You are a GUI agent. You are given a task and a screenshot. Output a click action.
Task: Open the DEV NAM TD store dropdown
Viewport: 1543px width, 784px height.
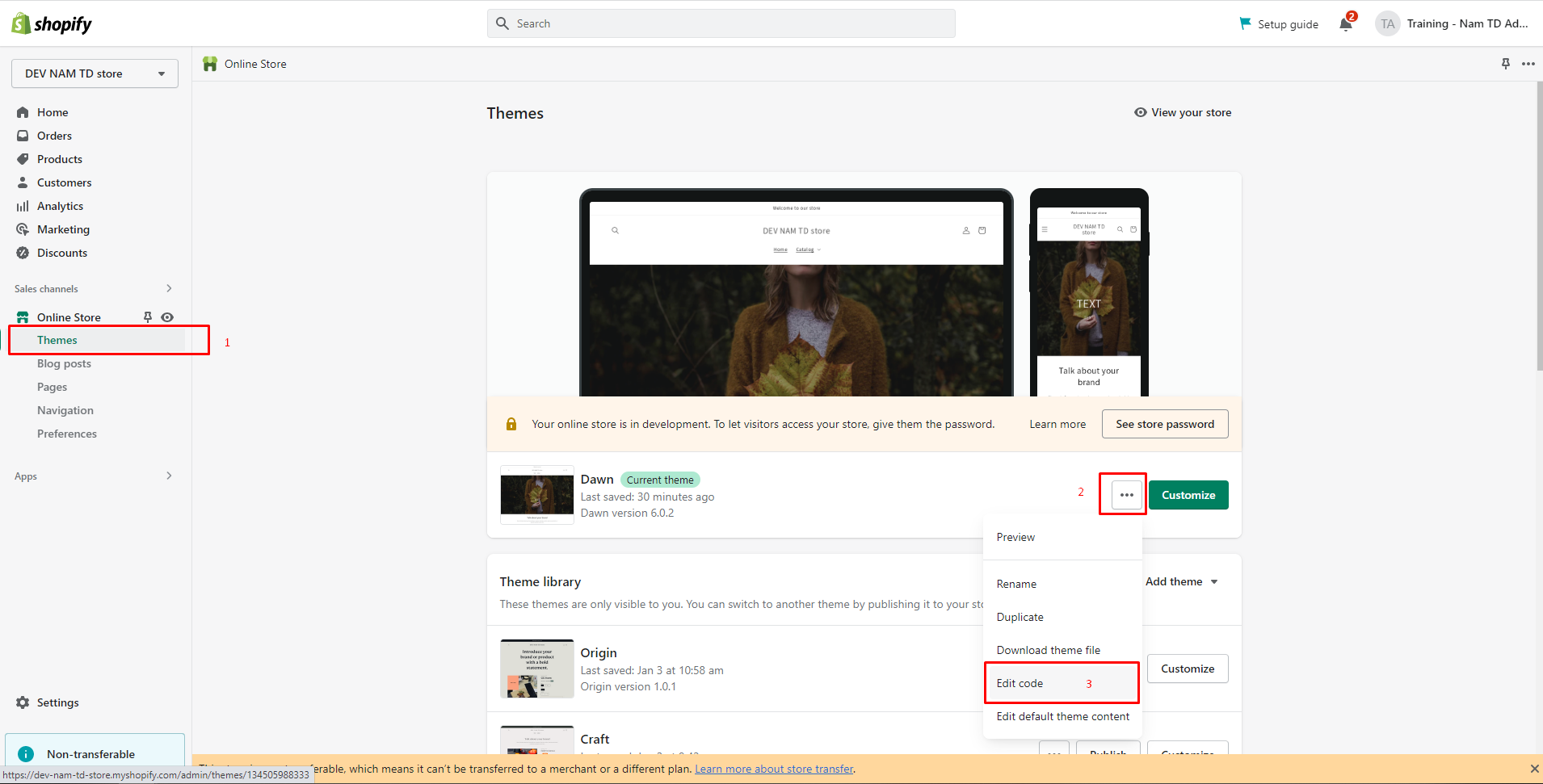pos(95,73)
